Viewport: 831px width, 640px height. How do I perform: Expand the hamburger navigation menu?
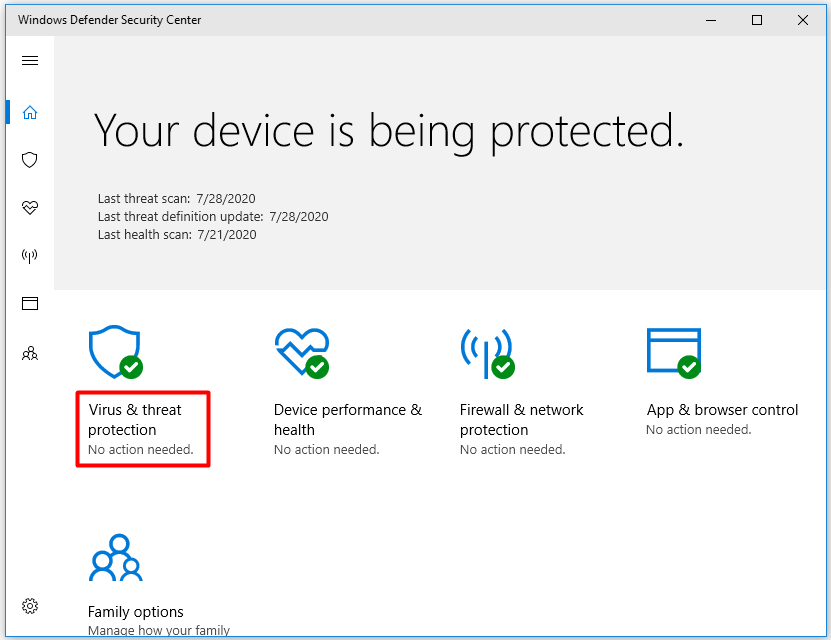click(30, 60)
